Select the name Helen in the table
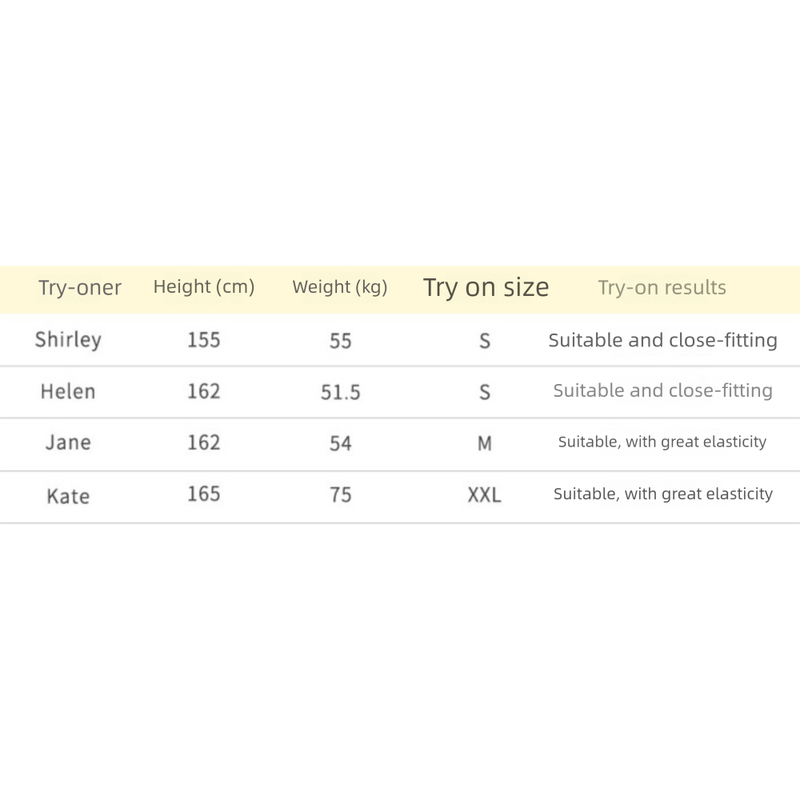The height and width of the screenshot is (800, 800). coord(68,391)
